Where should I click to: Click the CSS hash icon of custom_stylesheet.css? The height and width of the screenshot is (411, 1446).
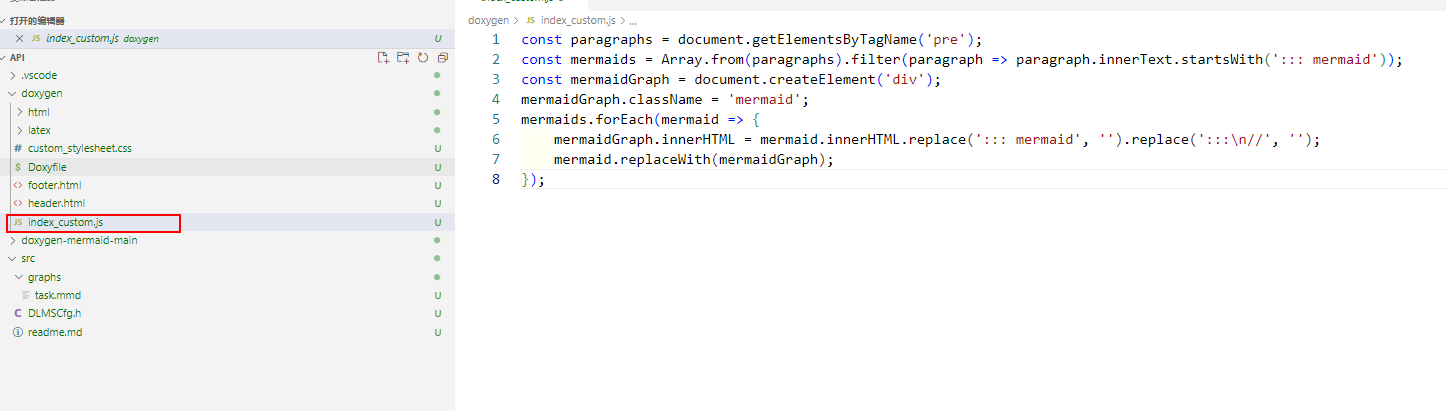[17, 148]
